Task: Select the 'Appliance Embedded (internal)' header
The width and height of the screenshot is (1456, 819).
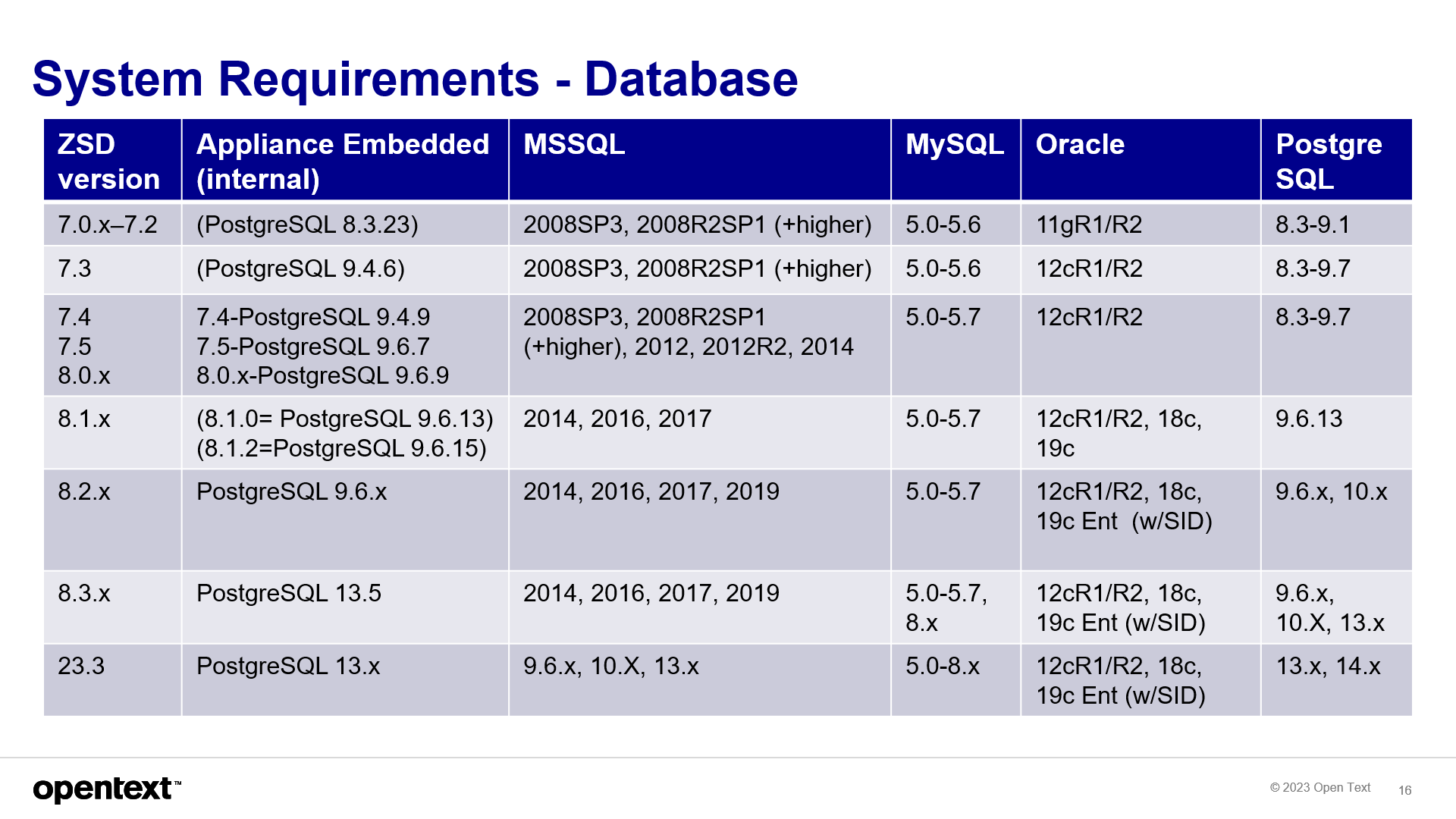Action: tap(345, 160)
